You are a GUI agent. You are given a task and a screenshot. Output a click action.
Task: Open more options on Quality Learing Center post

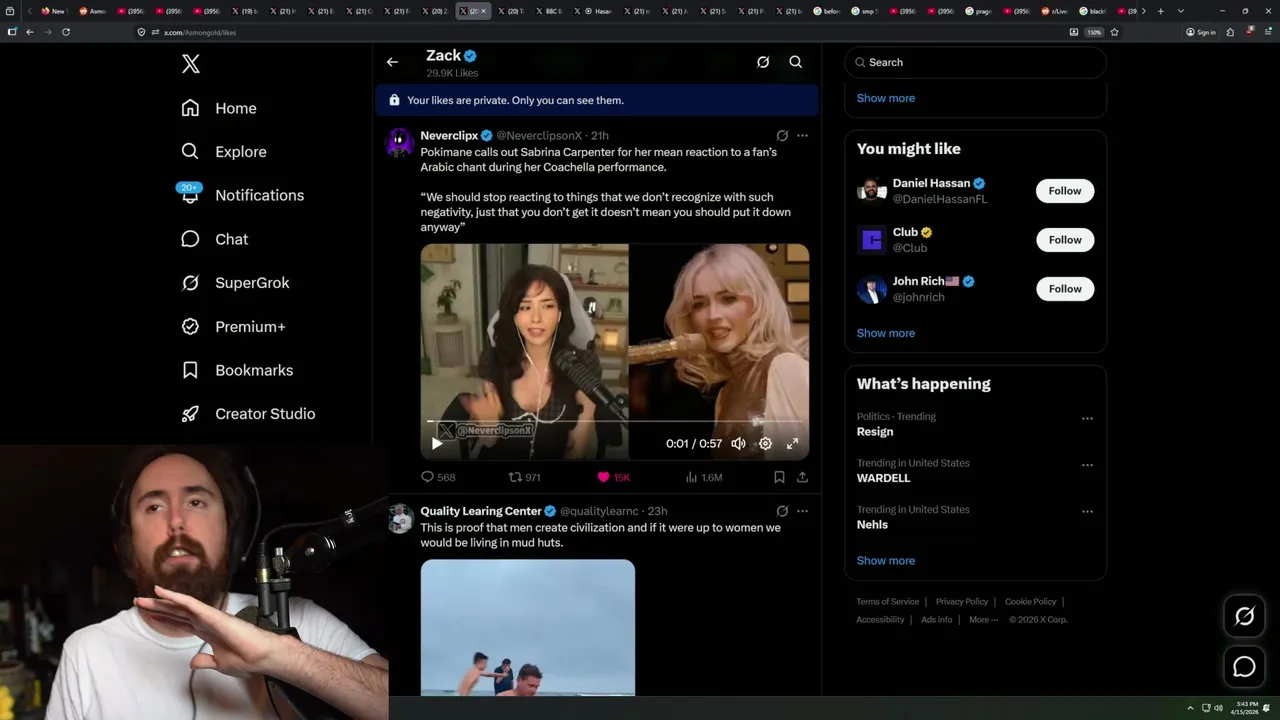pyautogui.click(x=802, y=511)
